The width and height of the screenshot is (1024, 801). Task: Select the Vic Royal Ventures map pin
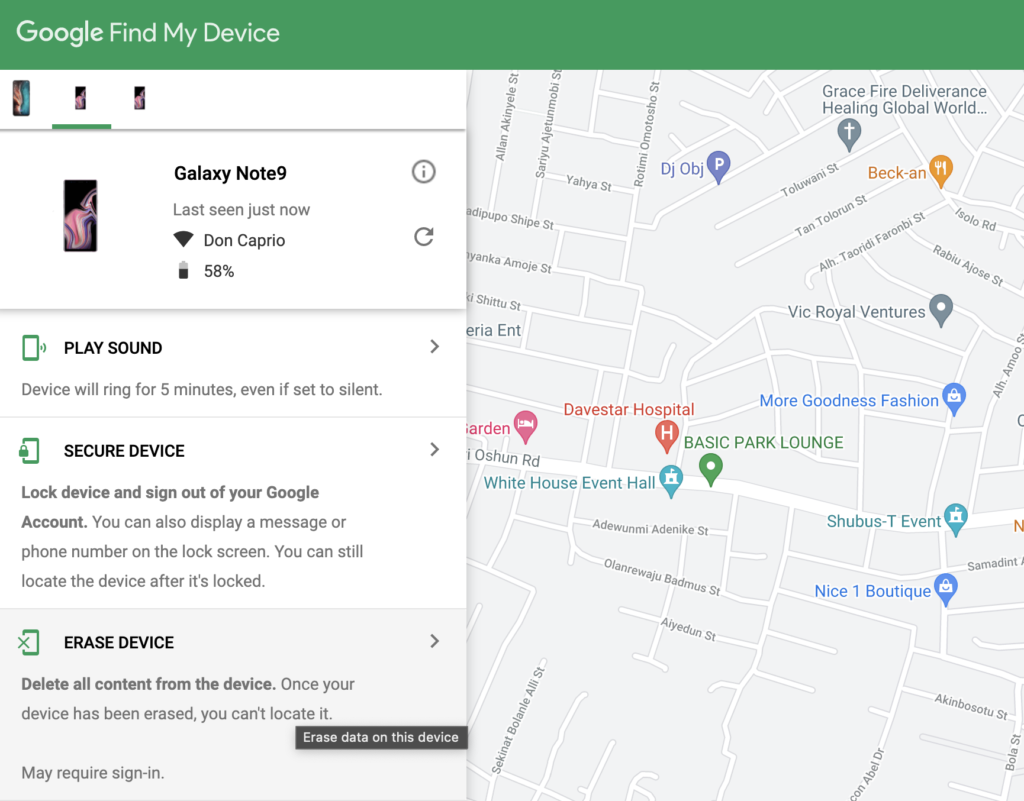941,310
